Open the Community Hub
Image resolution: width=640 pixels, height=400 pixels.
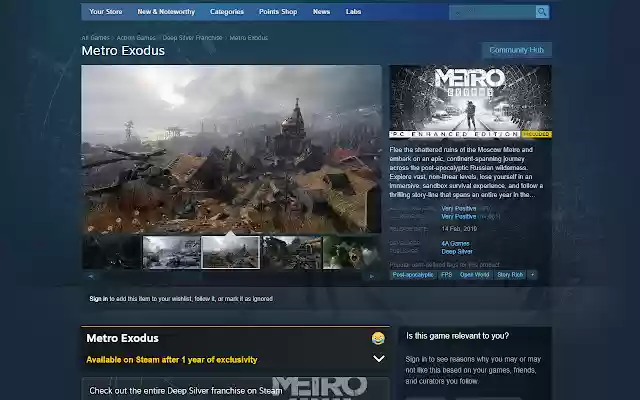[x=517, y=50]
